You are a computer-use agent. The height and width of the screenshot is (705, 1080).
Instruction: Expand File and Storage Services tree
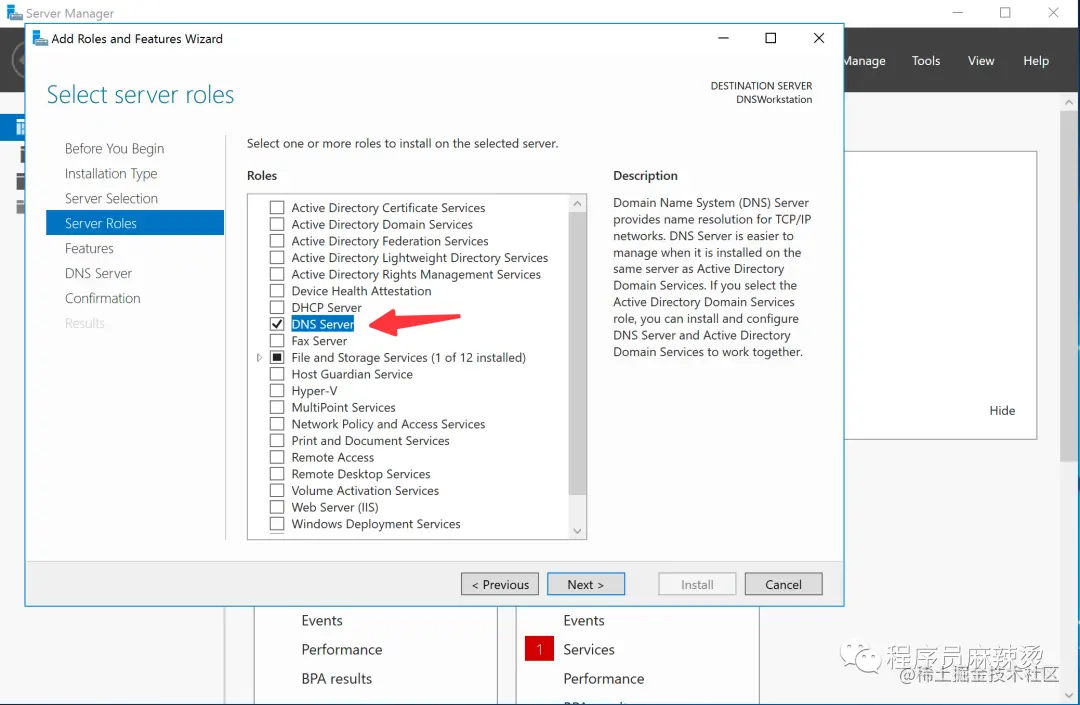259,357
